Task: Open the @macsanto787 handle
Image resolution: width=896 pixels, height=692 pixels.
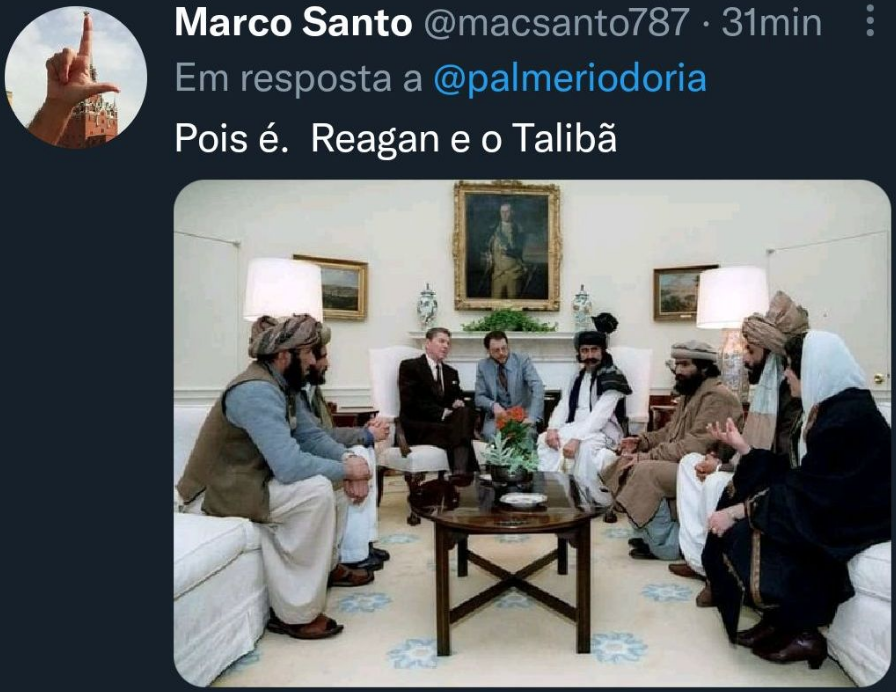Action: pyautogui.click(x=556, y=23)
